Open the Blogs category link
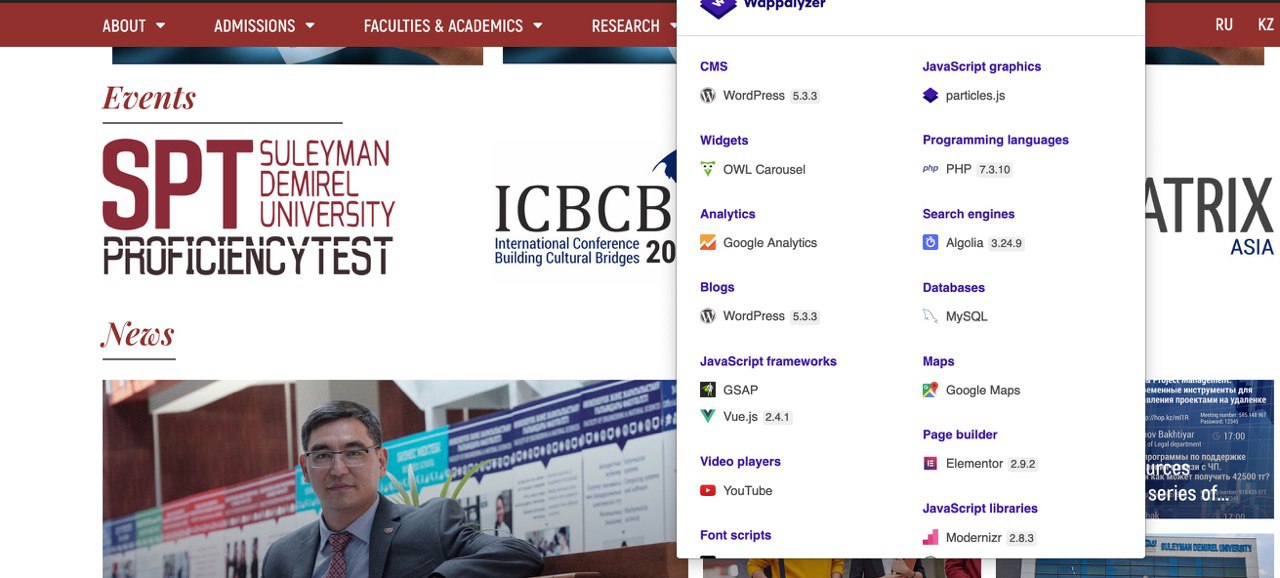Image resolution: width=1280 pixels, height=578 pixels. (717, 287)
